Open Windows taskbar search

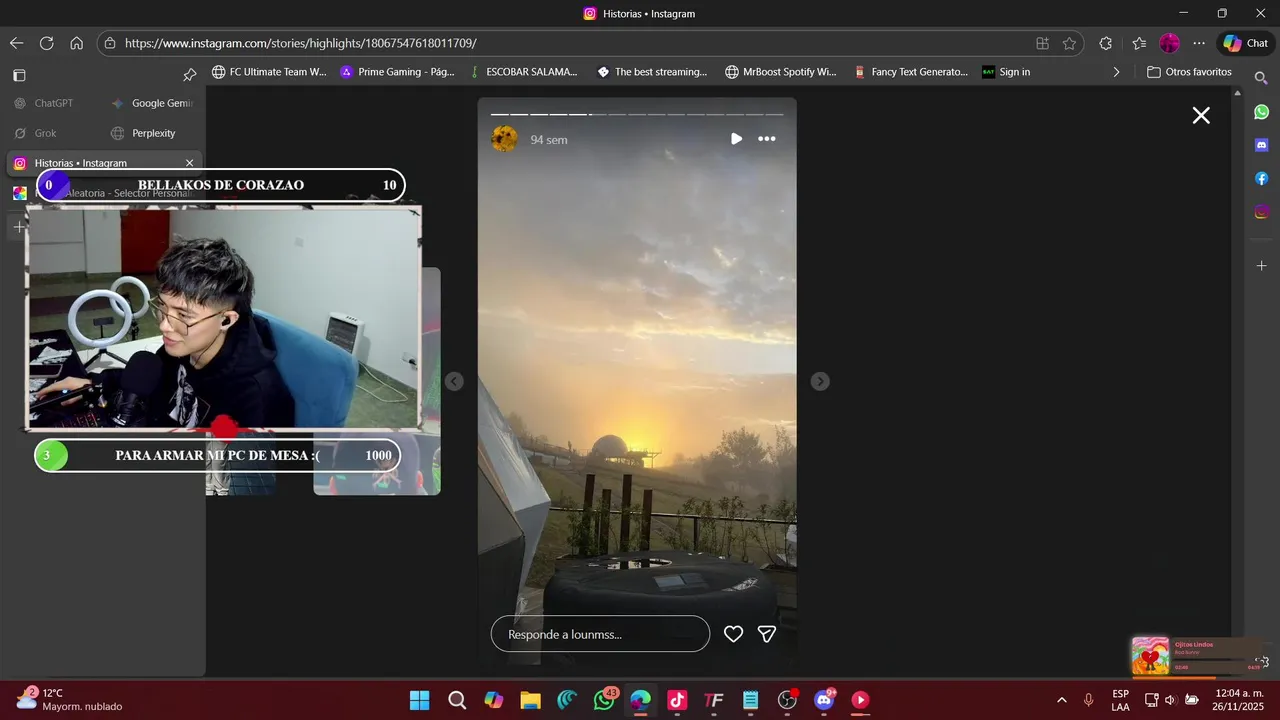[x=457, y=700]
